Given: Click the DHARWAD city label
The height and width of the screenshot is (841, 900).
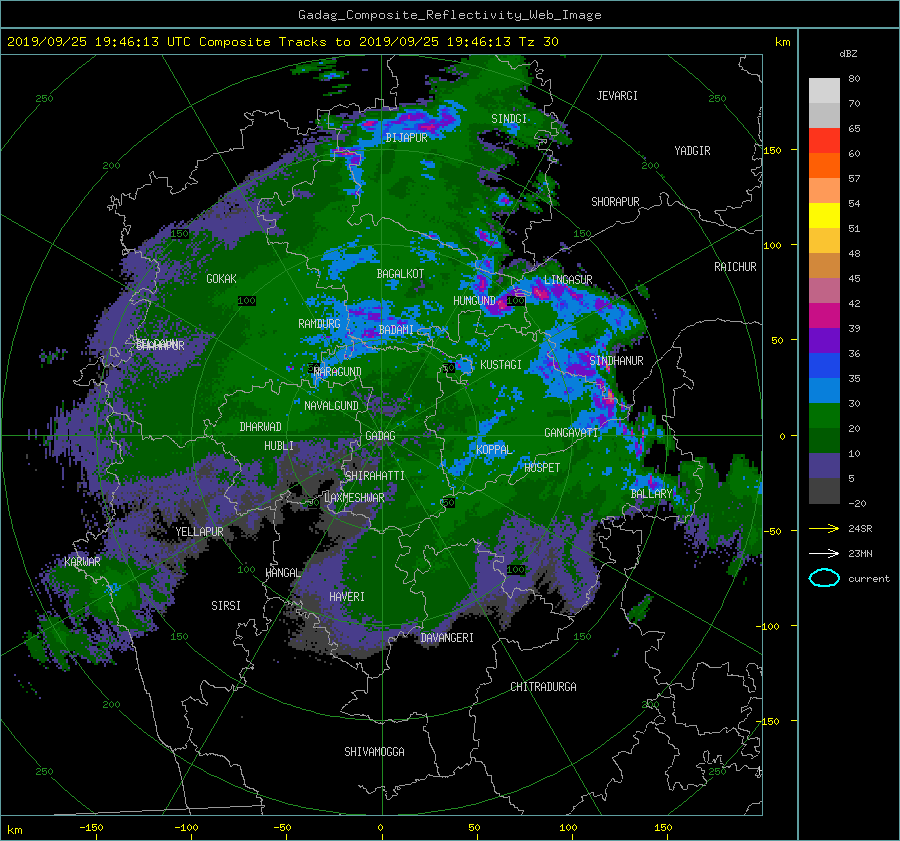Looking at the screenshot, I should [260, 427].
